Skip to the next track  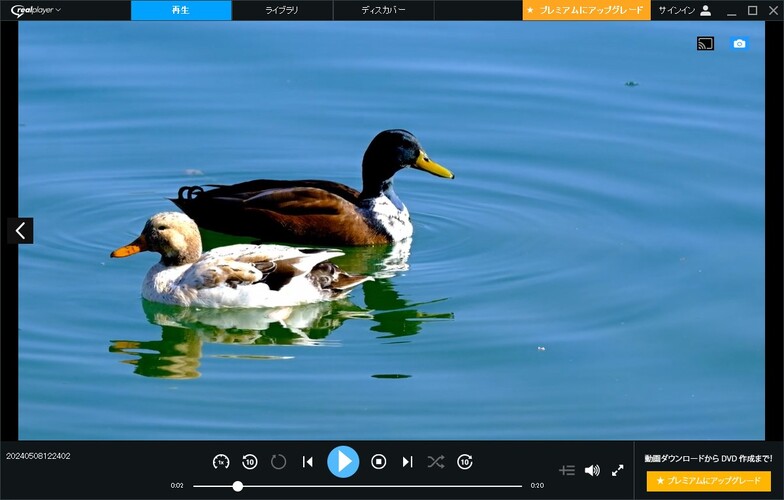408,462
